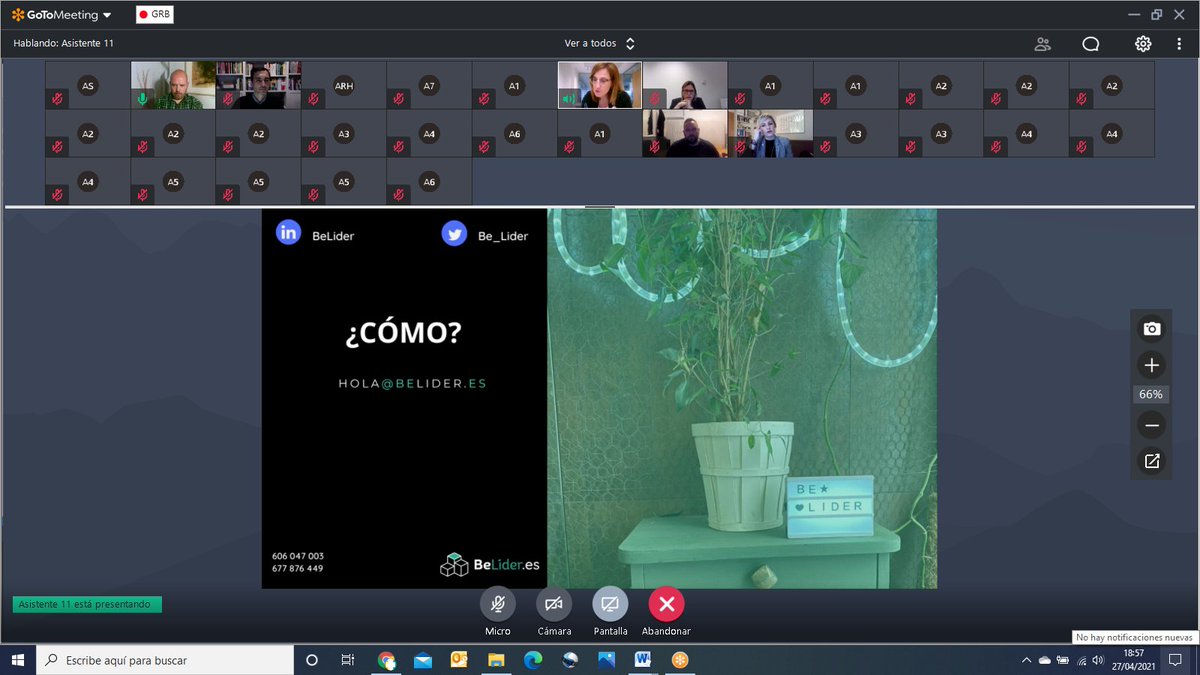The width and height of the screenshot is (1200, 675).
Task: Click 'No hay notificaciones nuevas' tooltip
Action: (x=1134, y=637)
